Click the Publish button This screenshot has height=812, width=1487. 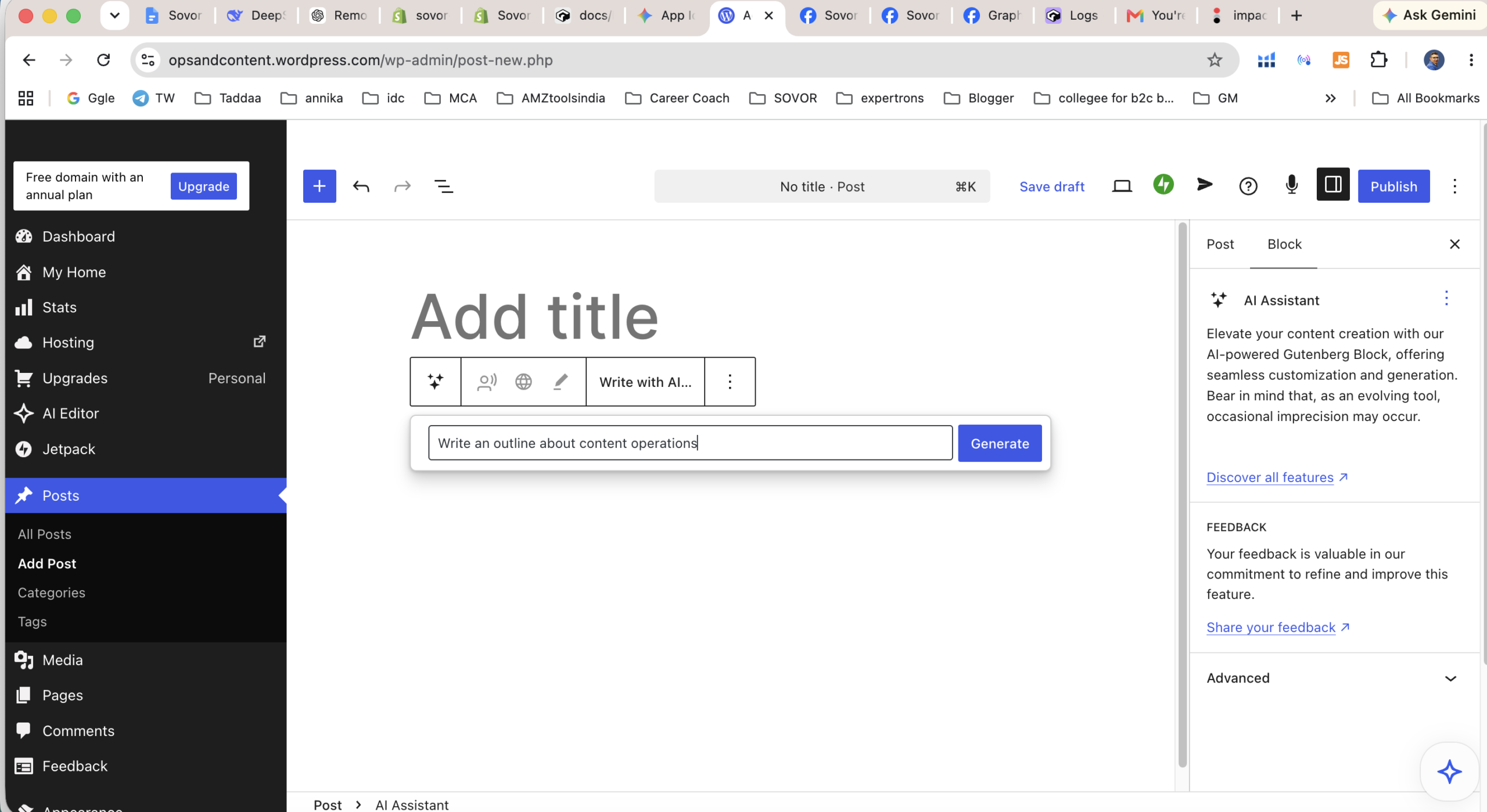click(x=1393, y=186)
